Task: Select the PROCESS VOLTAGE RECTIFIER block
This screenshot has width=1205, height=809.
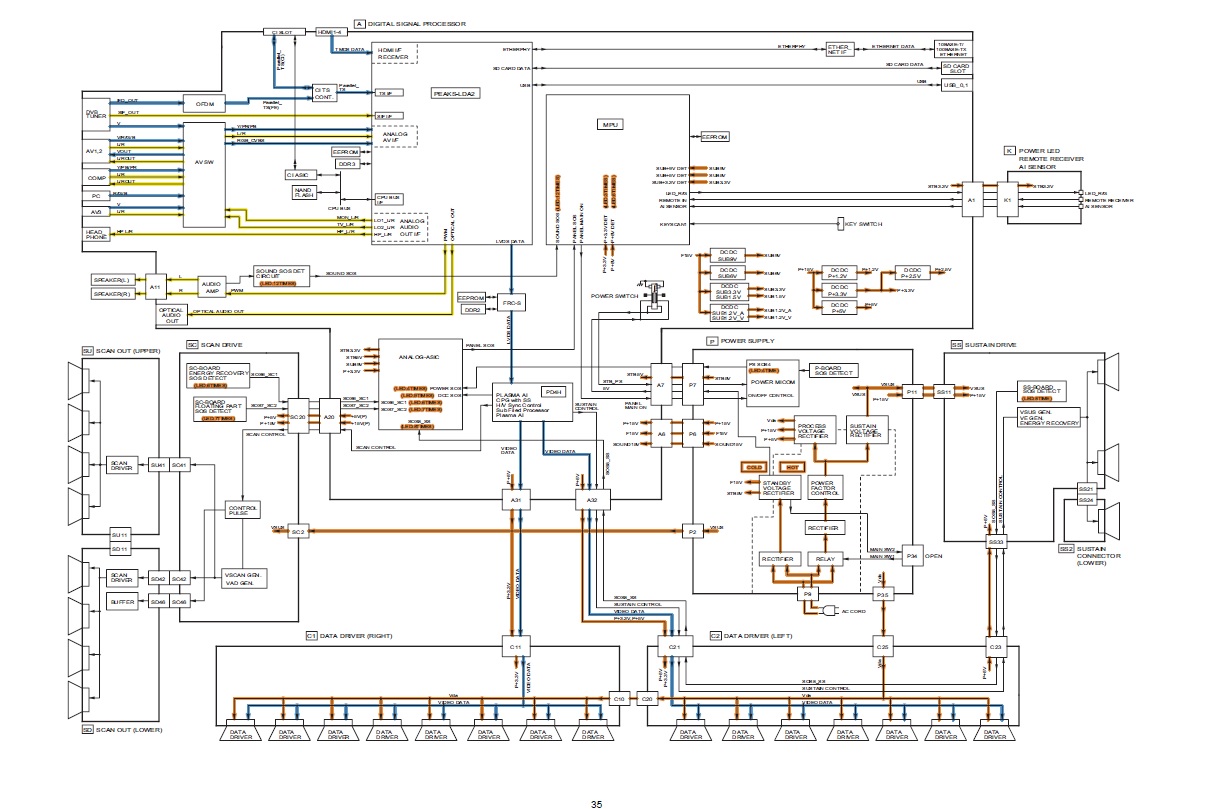Action: 816,430
